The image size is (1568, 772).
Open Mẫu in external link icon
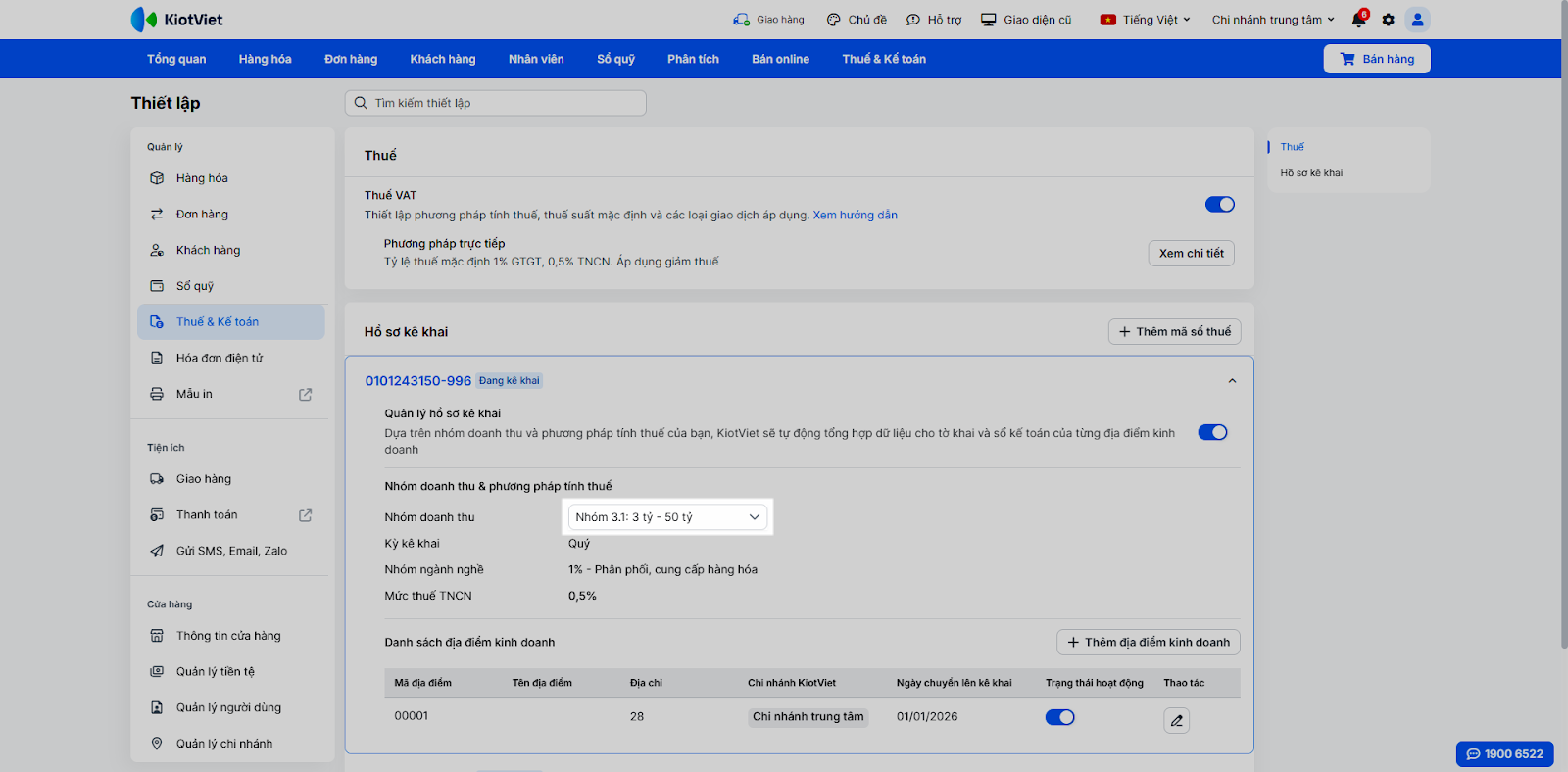point(305,395)
